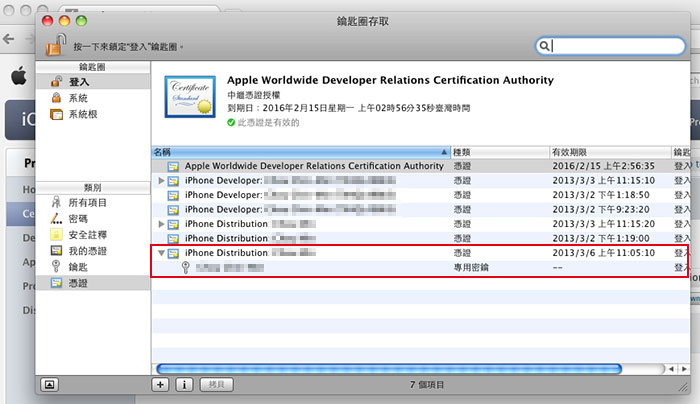Select the 系統根 keychain
This screenshot has width=700, height=404.
[92, 114]
